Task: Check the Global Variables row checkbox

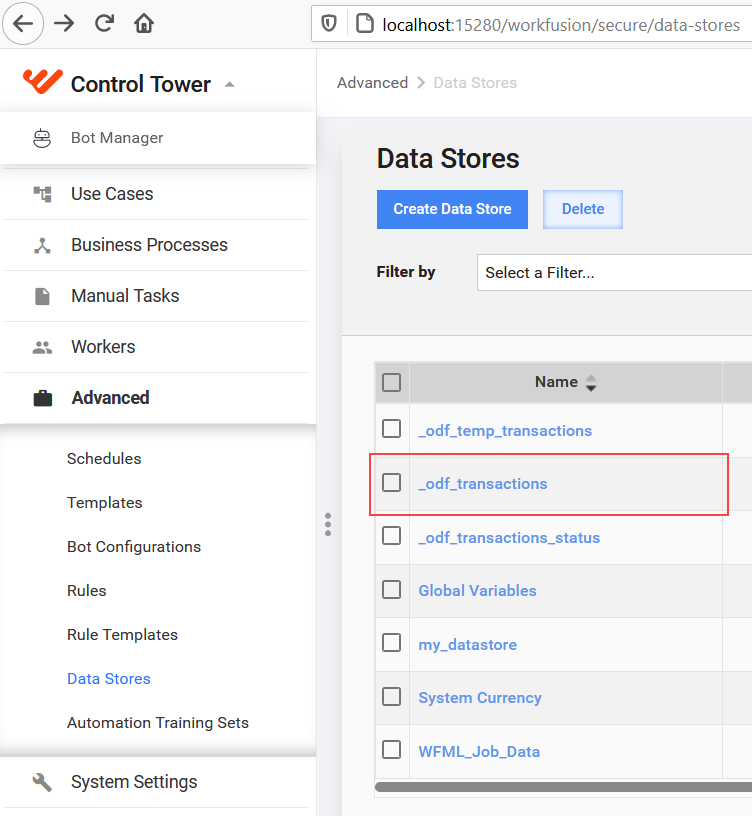Action: [x=391, y=590]
